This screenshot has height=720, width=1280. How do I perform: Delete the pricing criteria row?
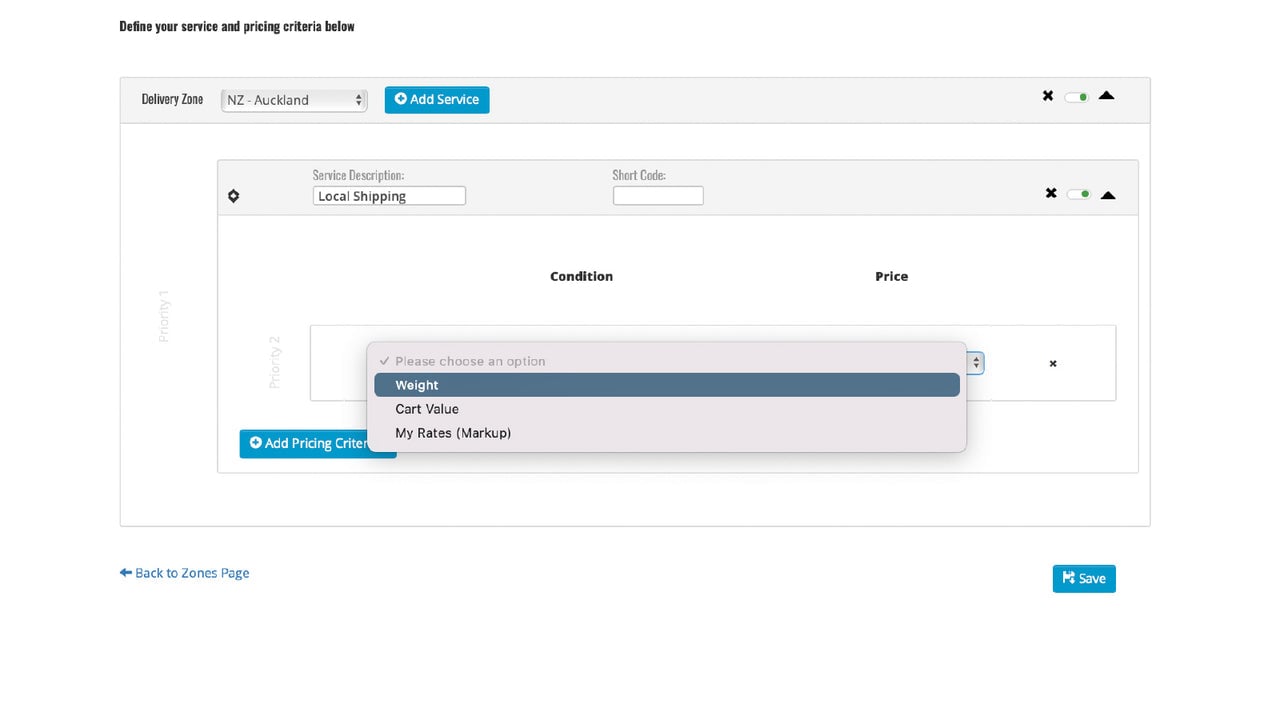(x=1053, y=364)
